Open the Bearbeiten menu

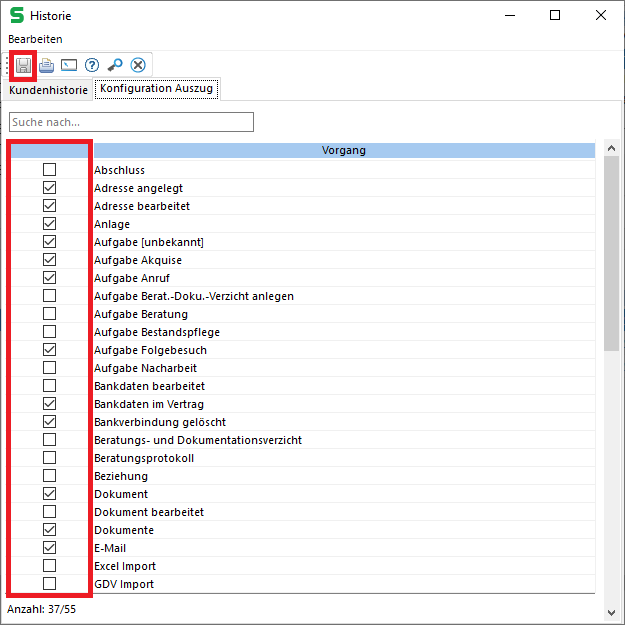pos(35,39)
